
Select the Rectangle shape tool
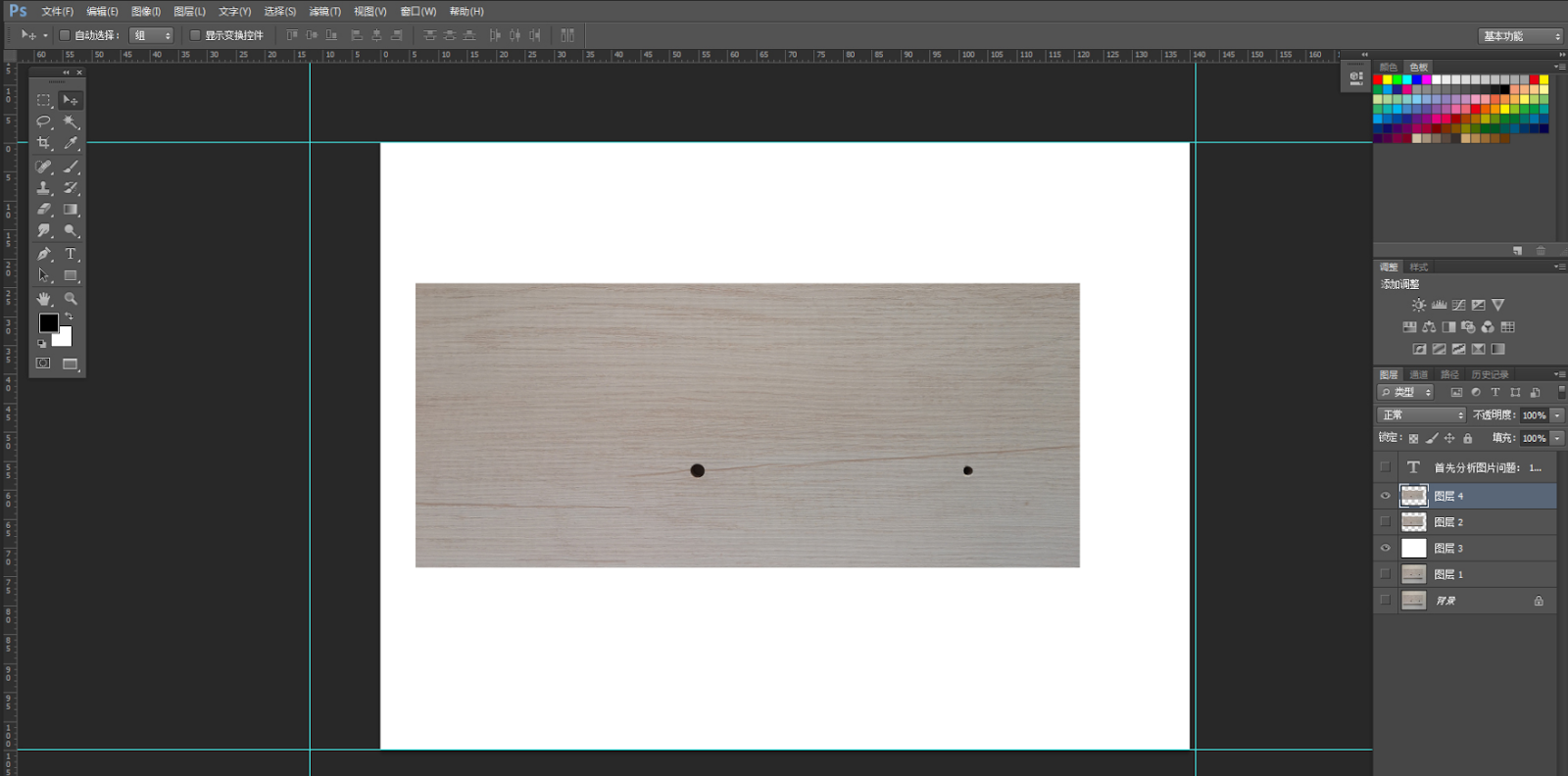pos(71,275)
